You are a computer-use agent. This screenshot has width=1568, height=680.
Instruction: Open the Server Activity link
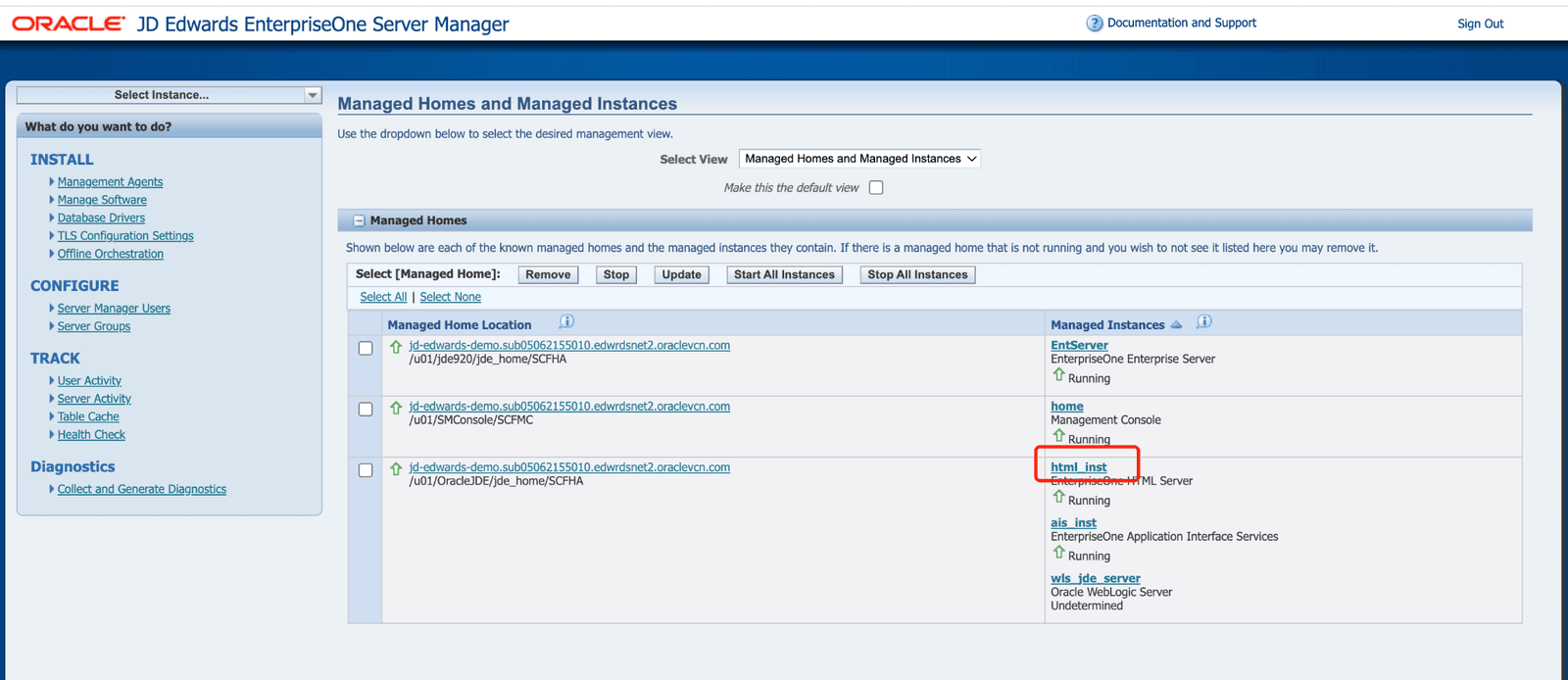coord(94,399)
